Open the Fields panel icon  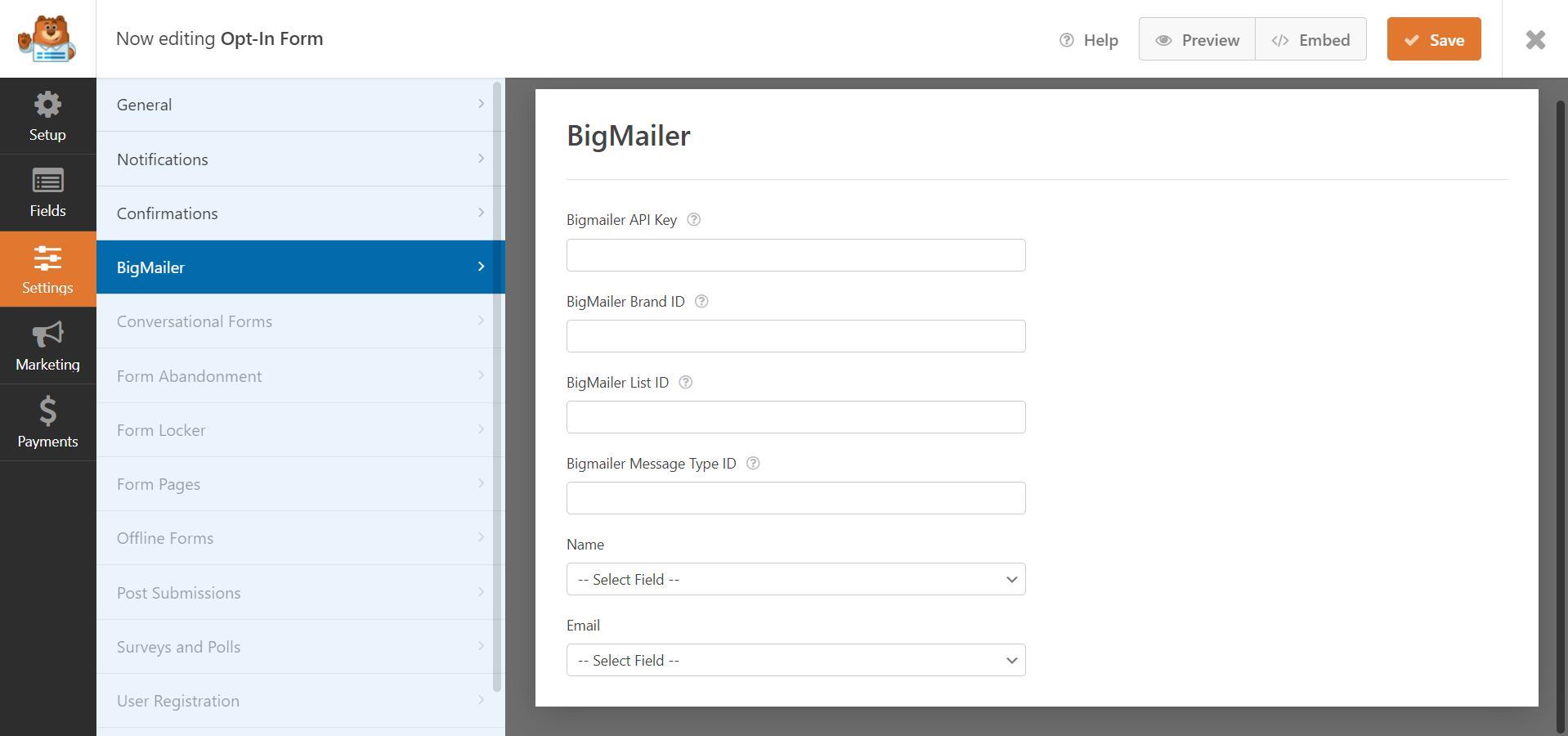(47, 181)
